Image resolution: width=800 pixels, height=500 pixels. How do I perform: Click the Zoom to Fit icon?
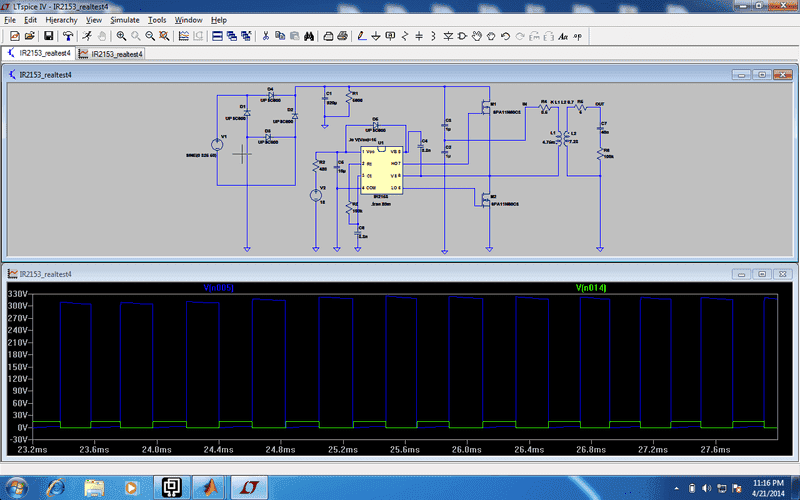pos(164,36)
